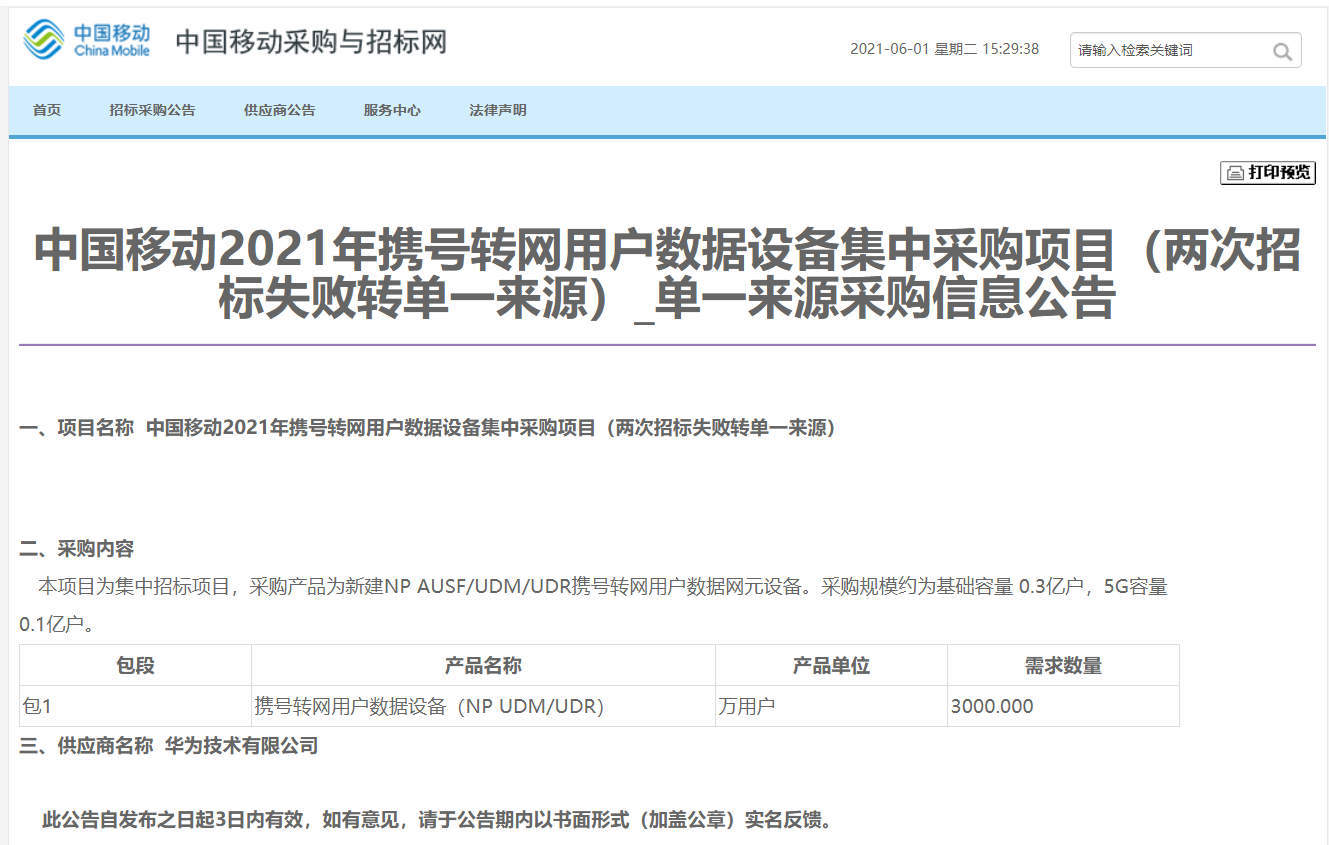Click the 需求数量 table header
Screen dimensions: 1329x845
pos(1064,666)
